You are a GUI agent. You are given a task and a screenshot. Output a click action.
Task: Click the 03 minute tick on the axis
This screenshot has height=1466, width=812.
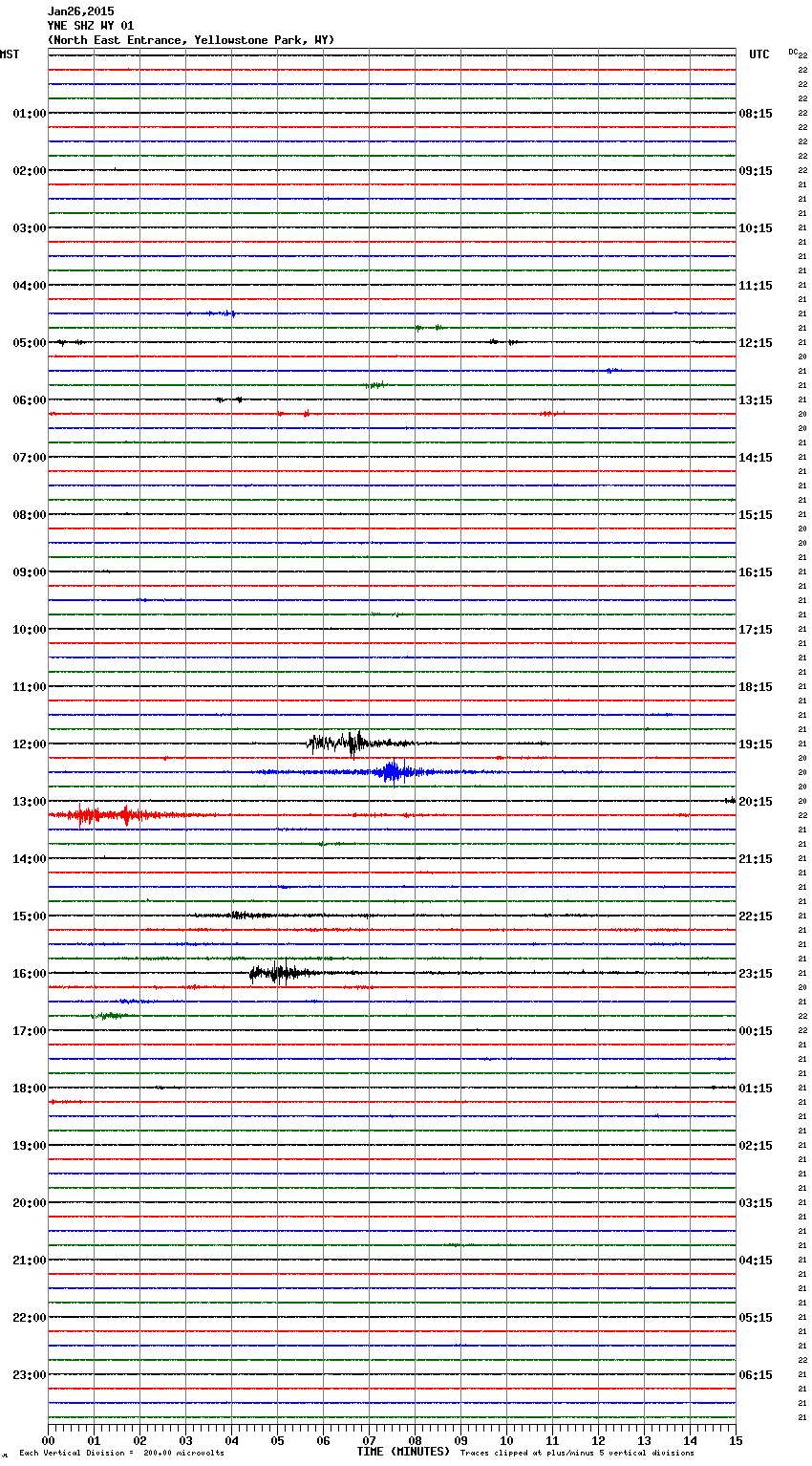click(x=185, y=1440)
